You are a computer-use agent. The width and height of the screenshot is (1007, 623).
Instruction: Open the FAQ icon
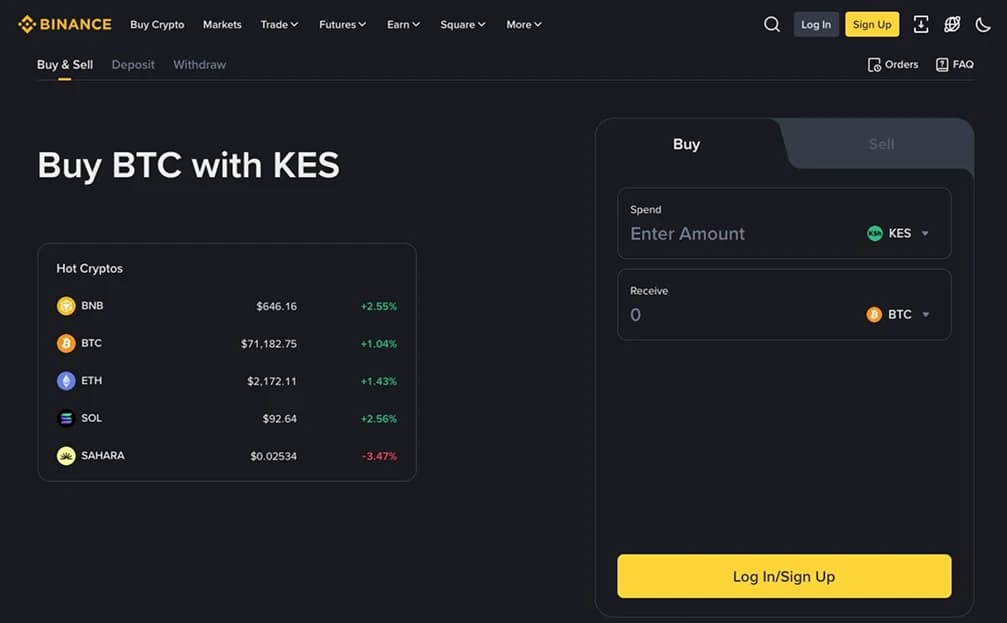click(x=941, y=64)
